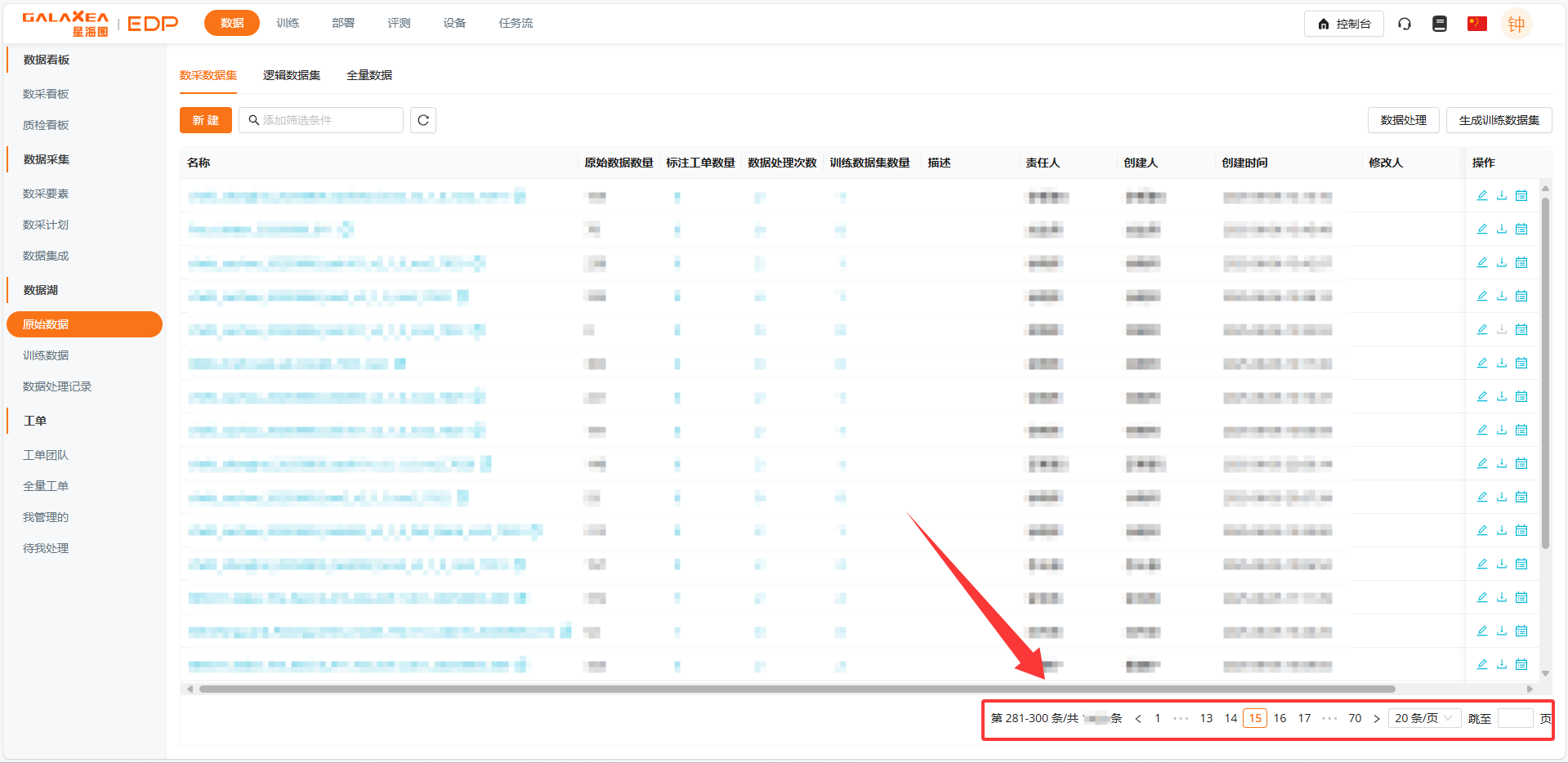Click the 控制台 button
This screenshot has height=763, width=1568.
pos(1343,24)
